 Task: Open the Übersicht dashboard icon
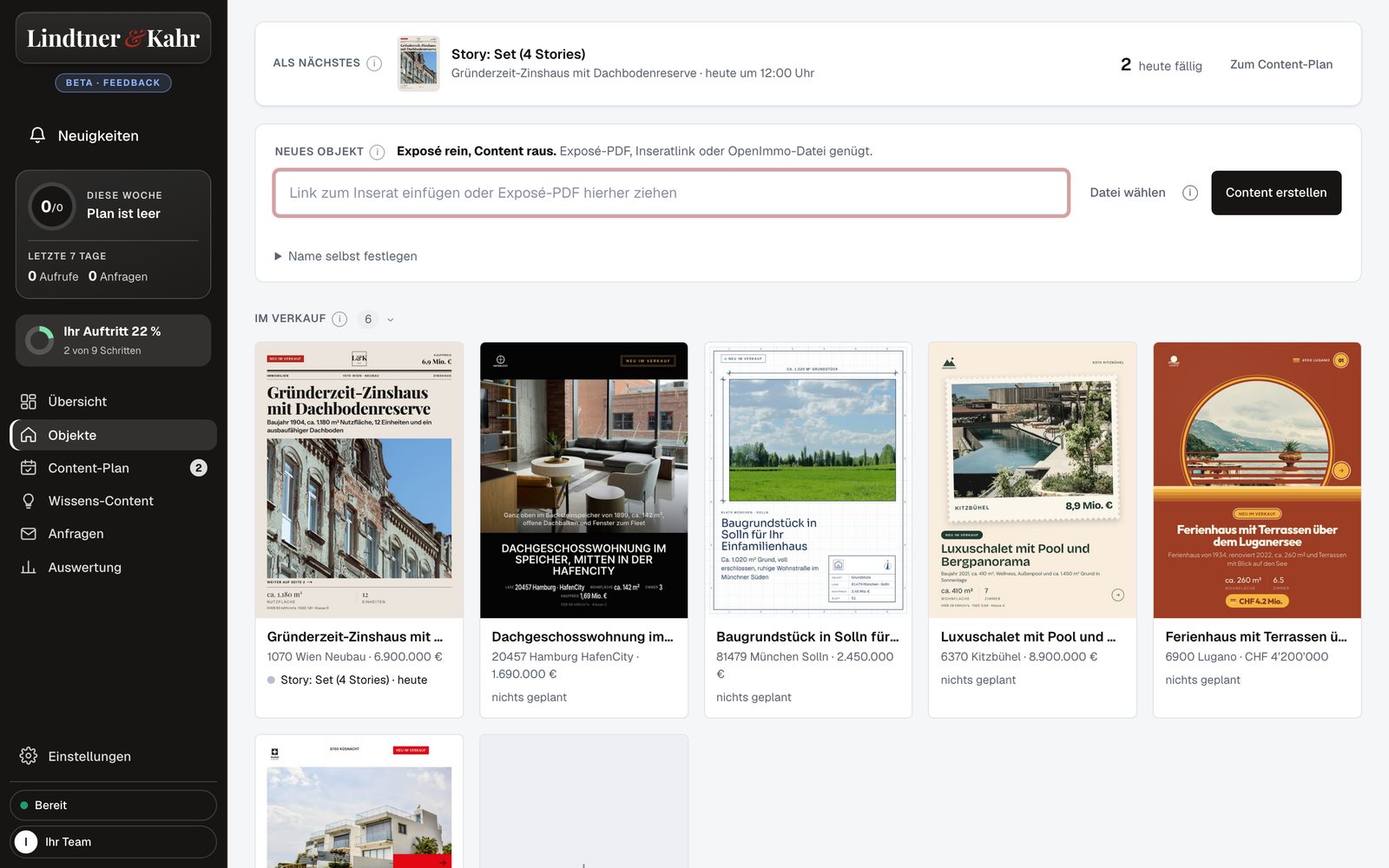[x=29, y=402]
